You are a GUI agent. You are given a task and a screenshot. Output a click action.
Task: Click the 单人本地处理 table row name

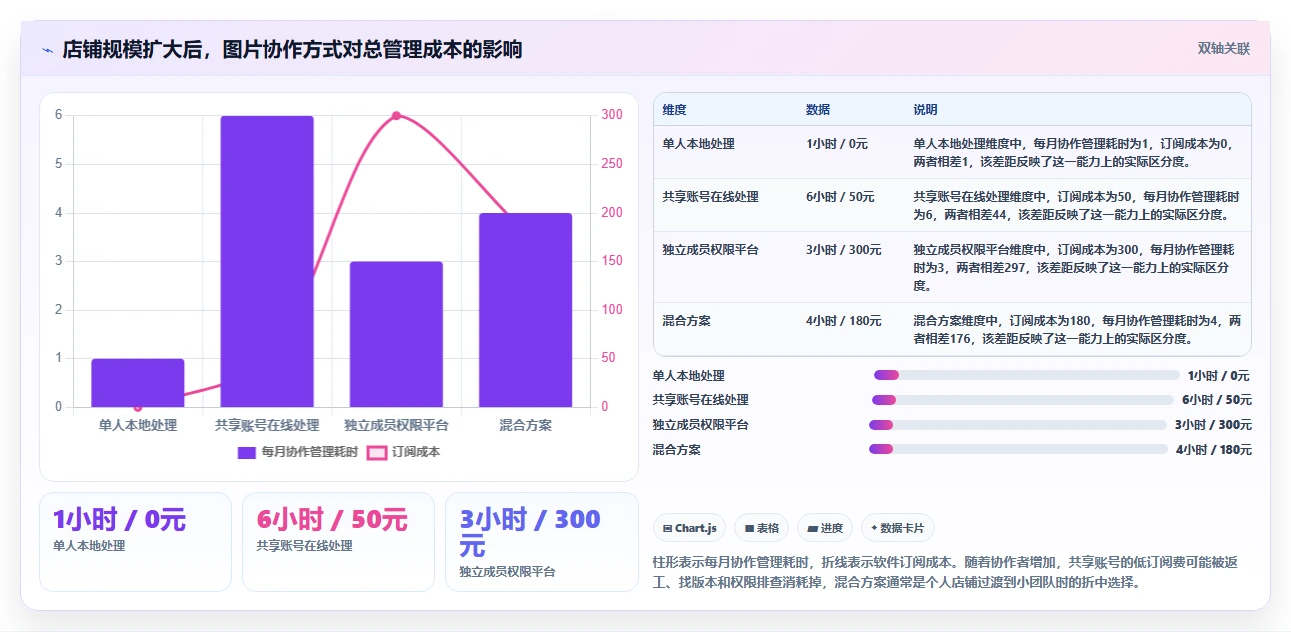pyautogui.click(x=698, y=144)
